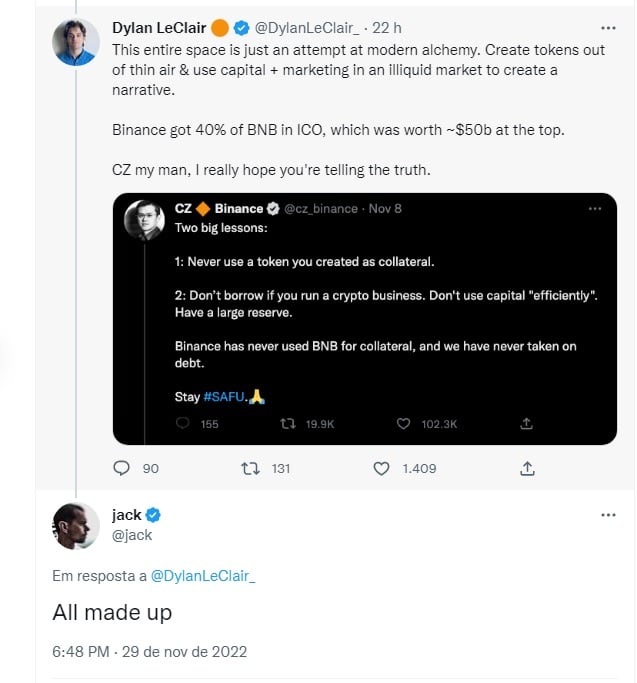
Task: Open jack's profile picture
Action: coord(76,526)
